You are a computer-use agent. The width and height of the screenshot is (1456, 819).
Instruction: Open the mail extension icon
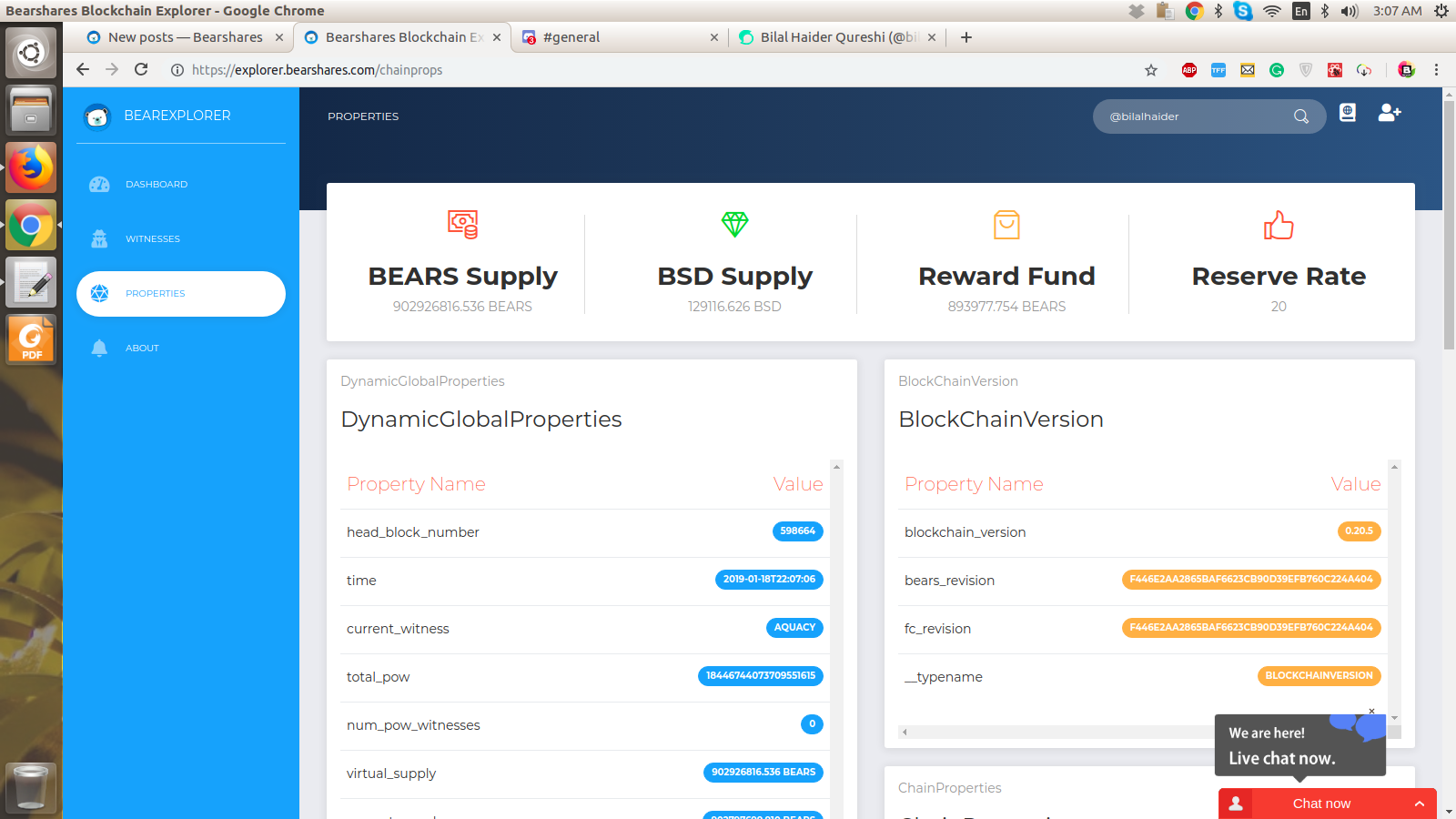(x=1248, y=70)
